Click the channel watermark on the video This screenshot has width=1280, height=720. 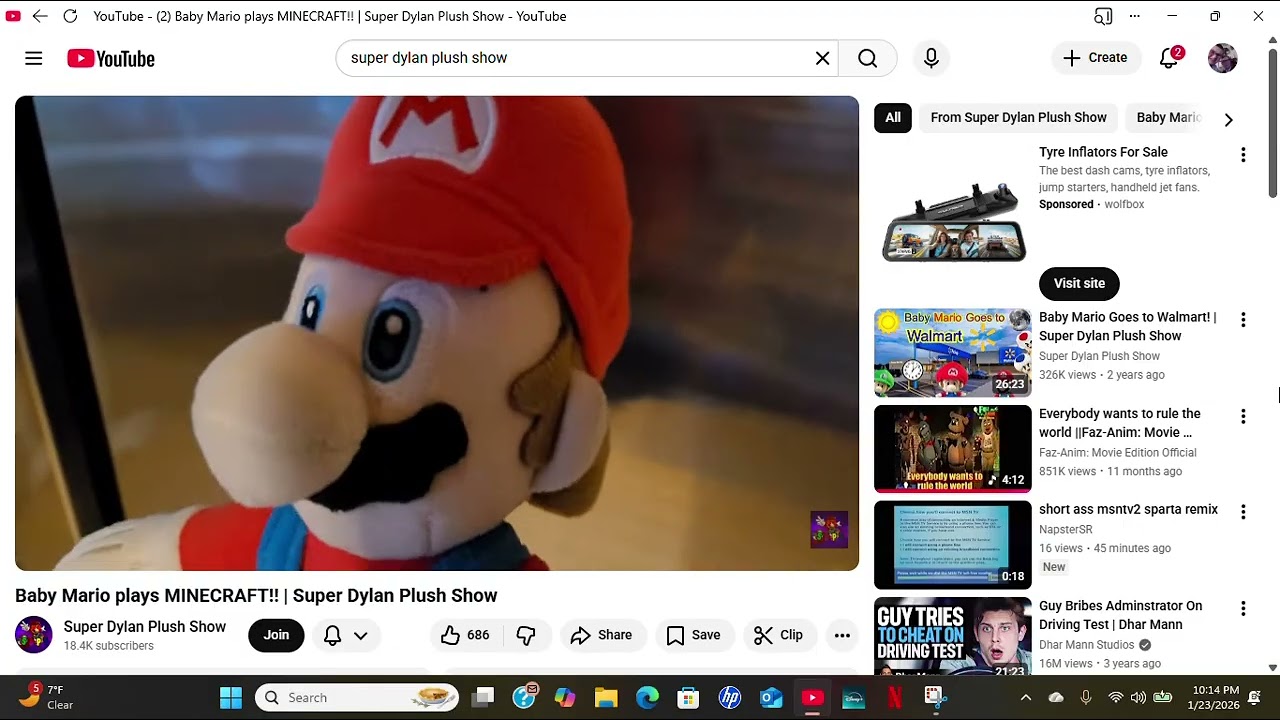click(829, 530)
